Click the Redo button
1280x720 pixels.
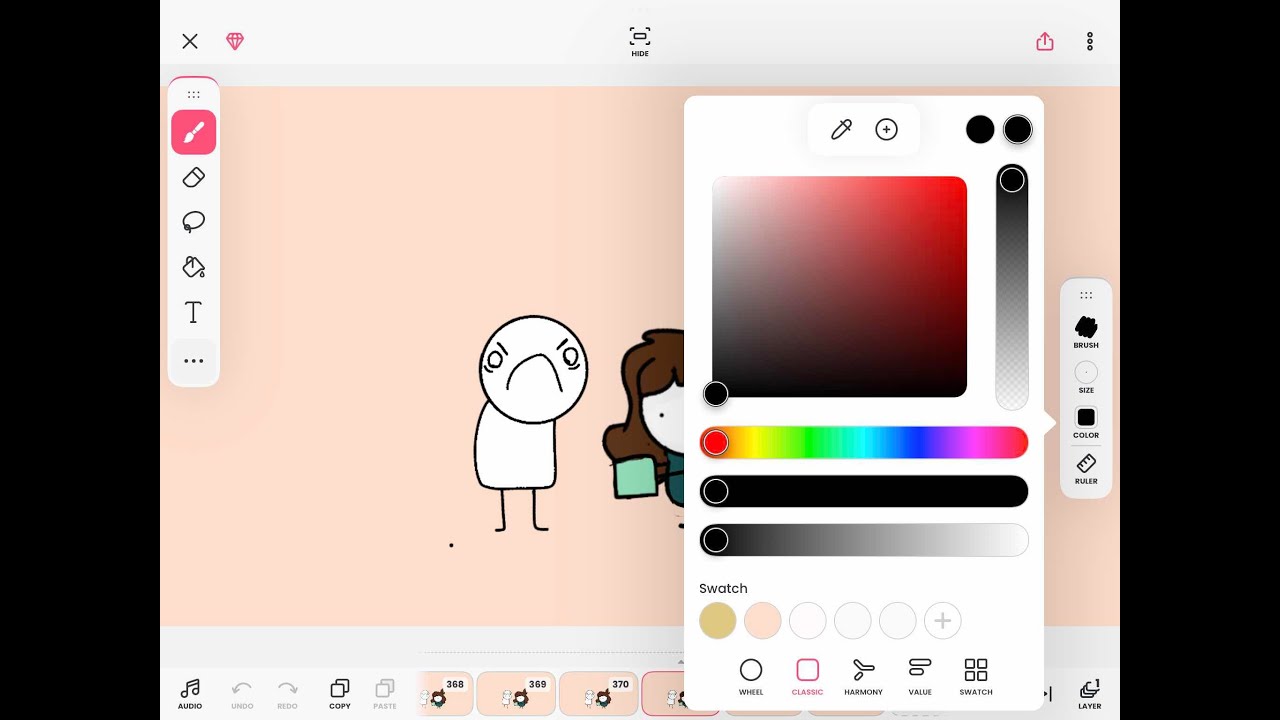287,693
